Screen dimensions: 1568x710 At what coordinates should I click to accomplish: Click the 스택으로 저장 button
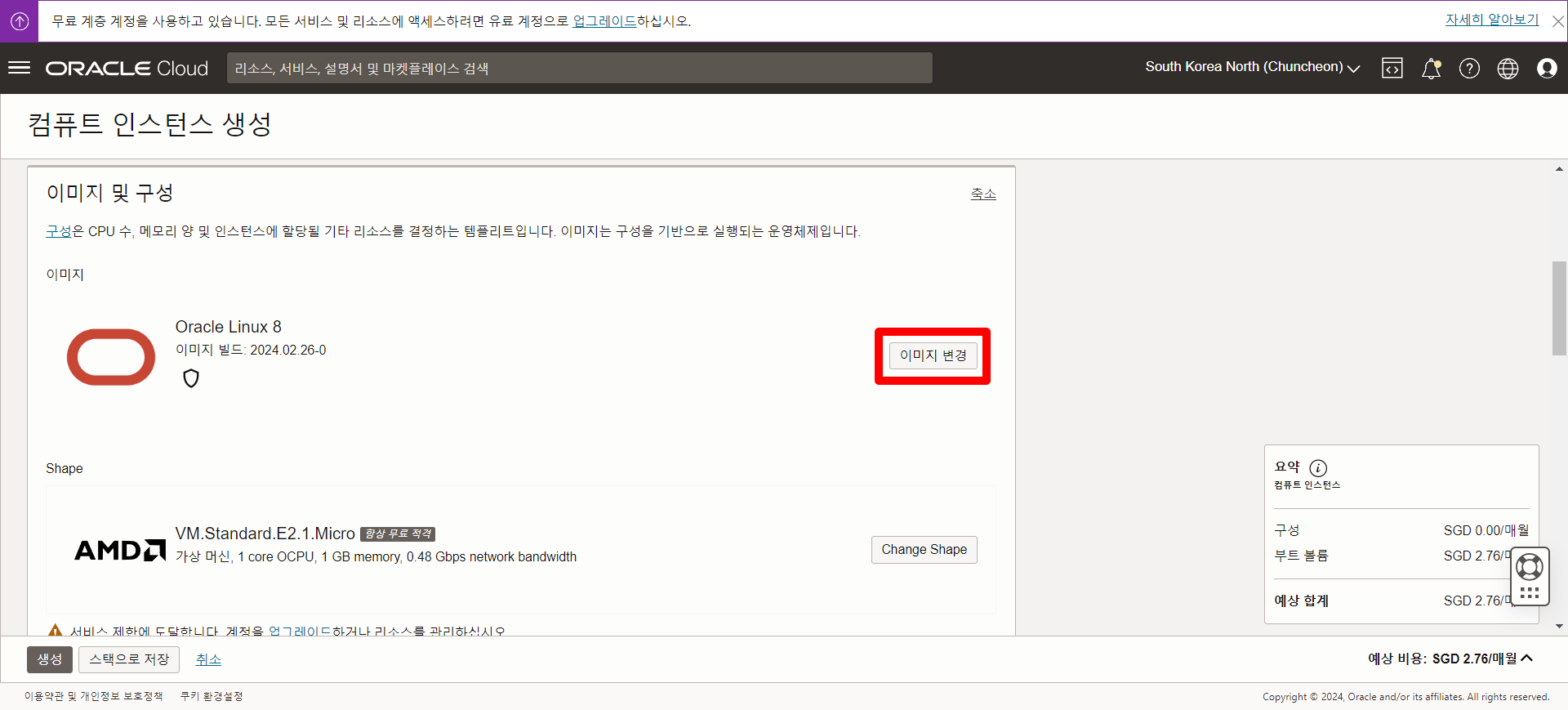pyautogui.click(x=129, y=659)
